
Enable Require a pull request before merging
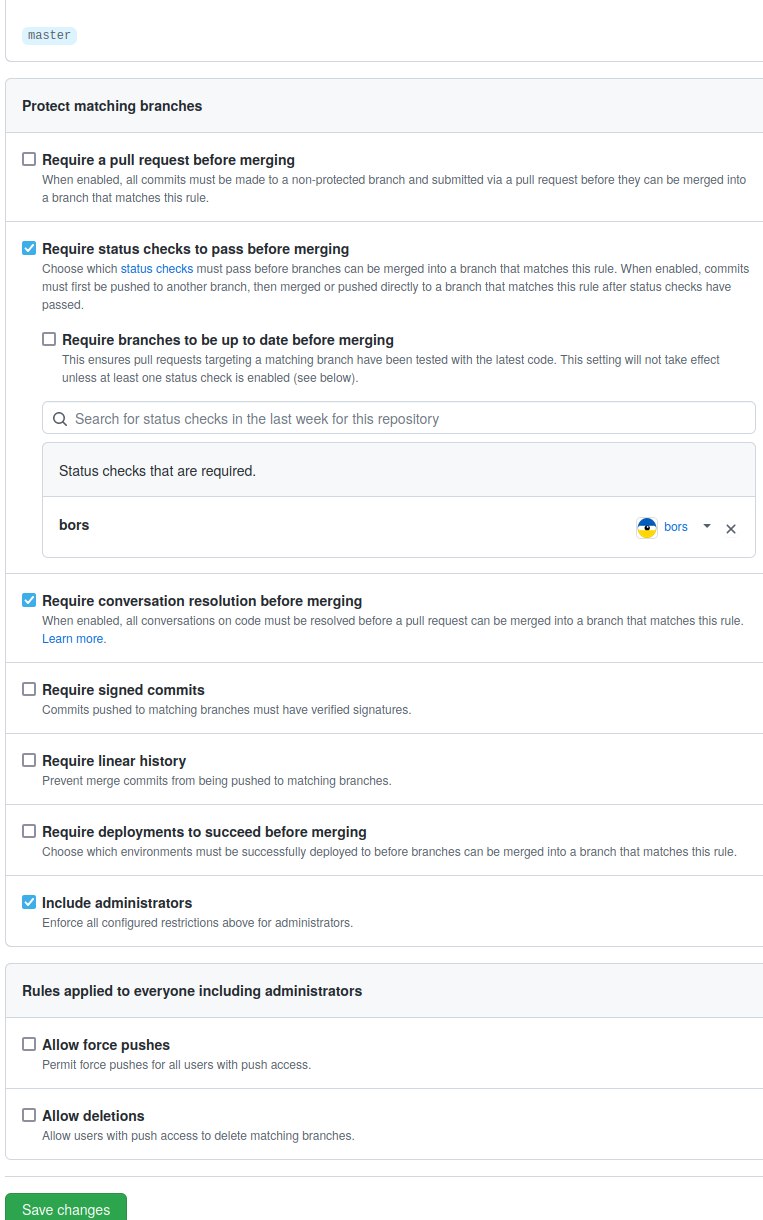pos(29,159)
